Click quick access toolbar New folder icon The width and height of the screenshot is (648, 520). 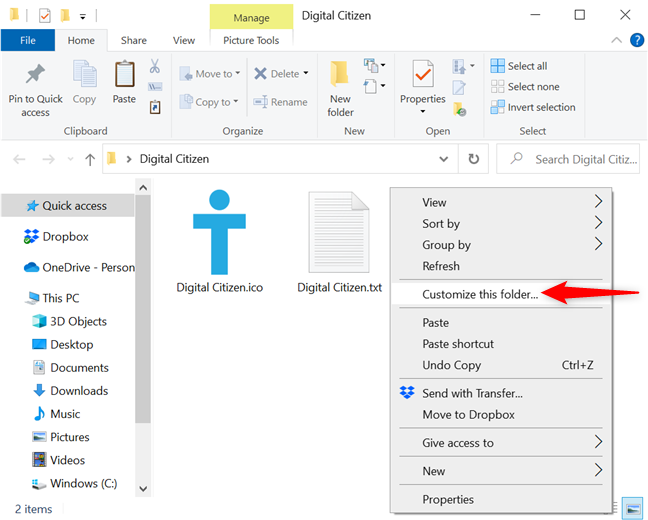(65, 16)
